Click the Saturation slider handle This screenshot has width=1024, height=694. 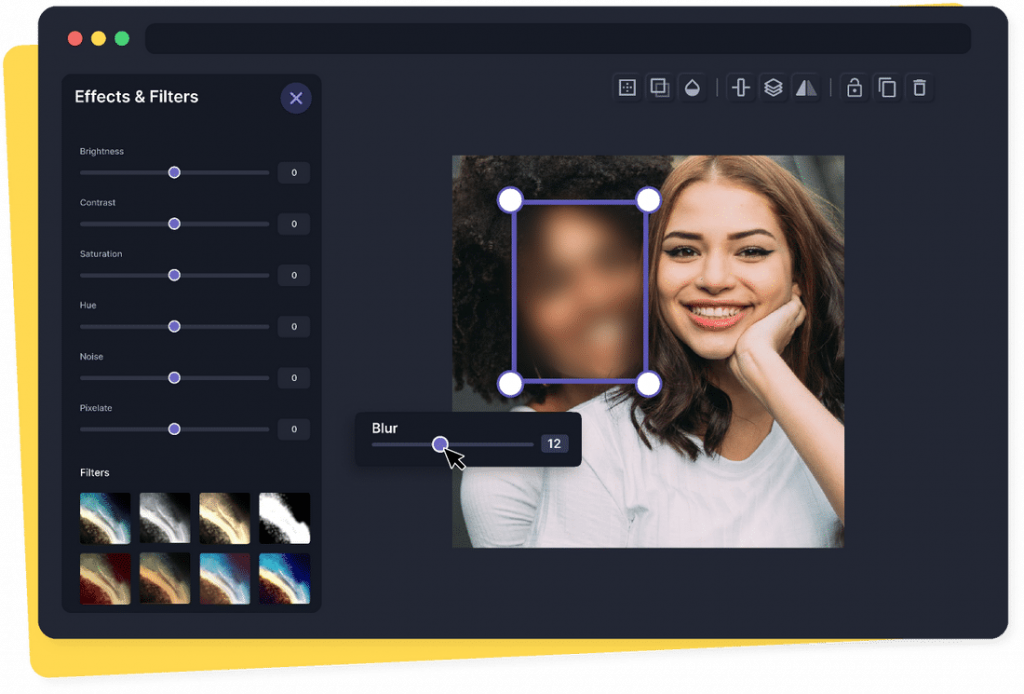point(174,275)
